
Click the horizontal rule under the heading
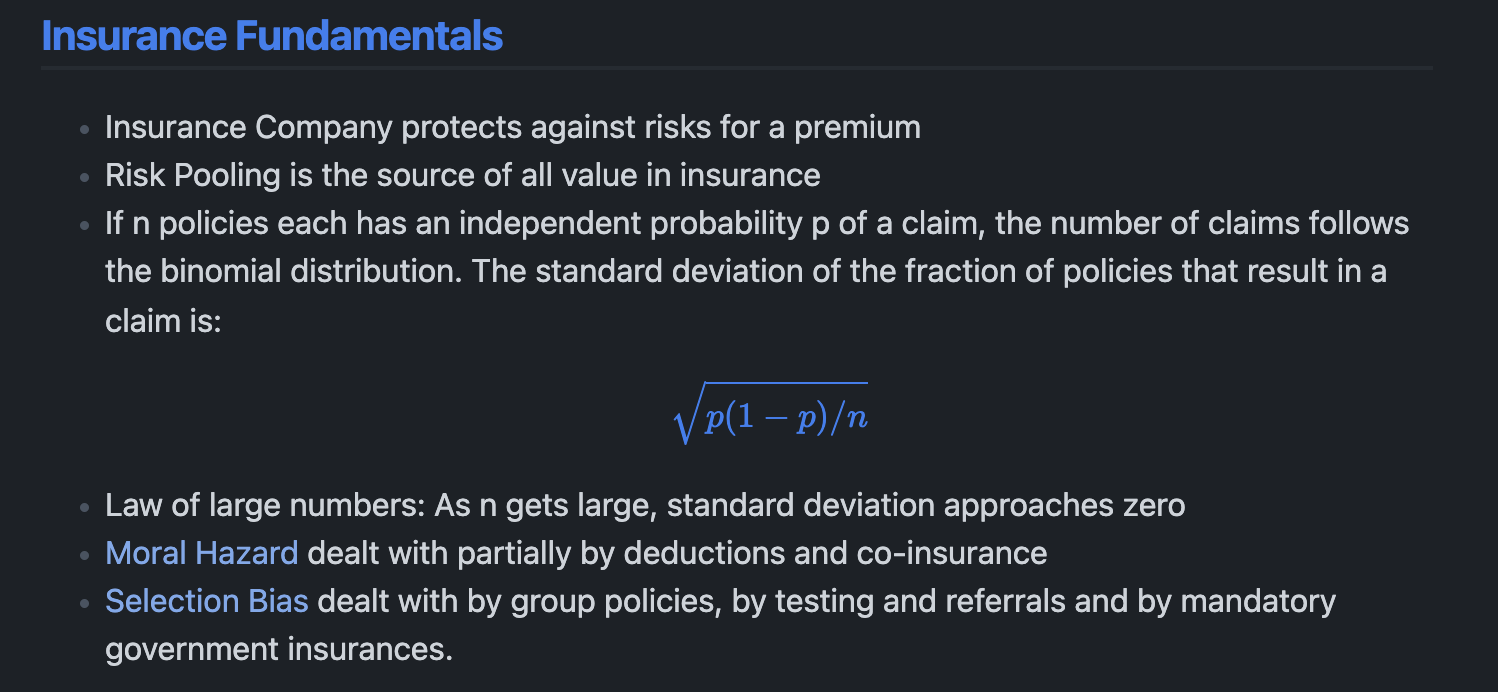point(736,68)
